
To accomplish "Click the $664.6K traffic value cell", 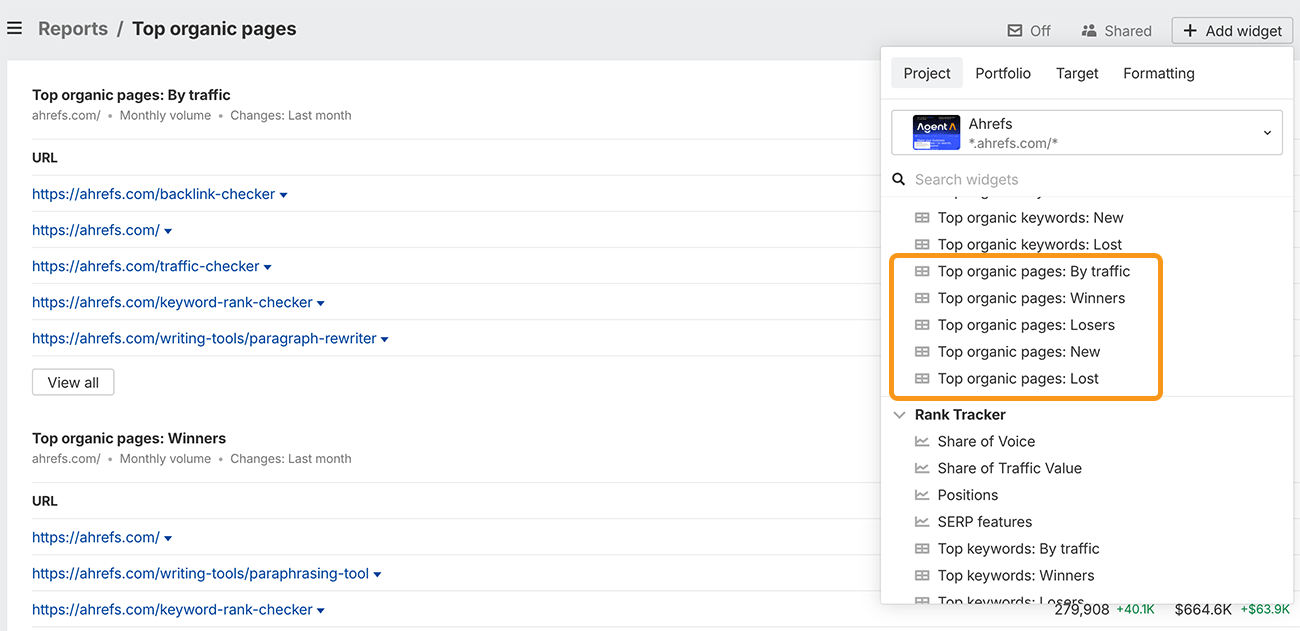I will pos(1203,610).
